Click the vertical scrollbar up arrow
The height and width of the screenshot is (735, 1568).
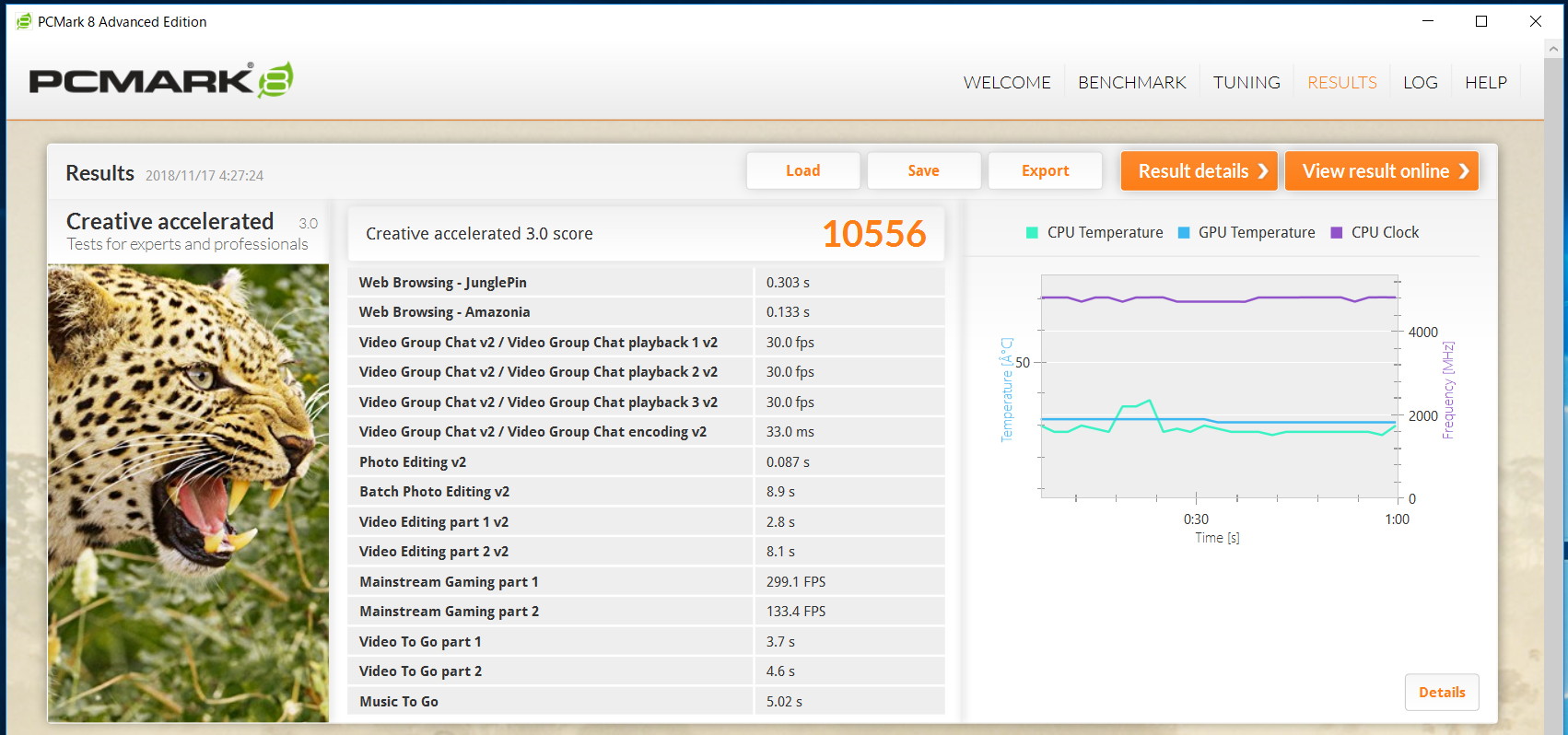[x=1555, y=48]
